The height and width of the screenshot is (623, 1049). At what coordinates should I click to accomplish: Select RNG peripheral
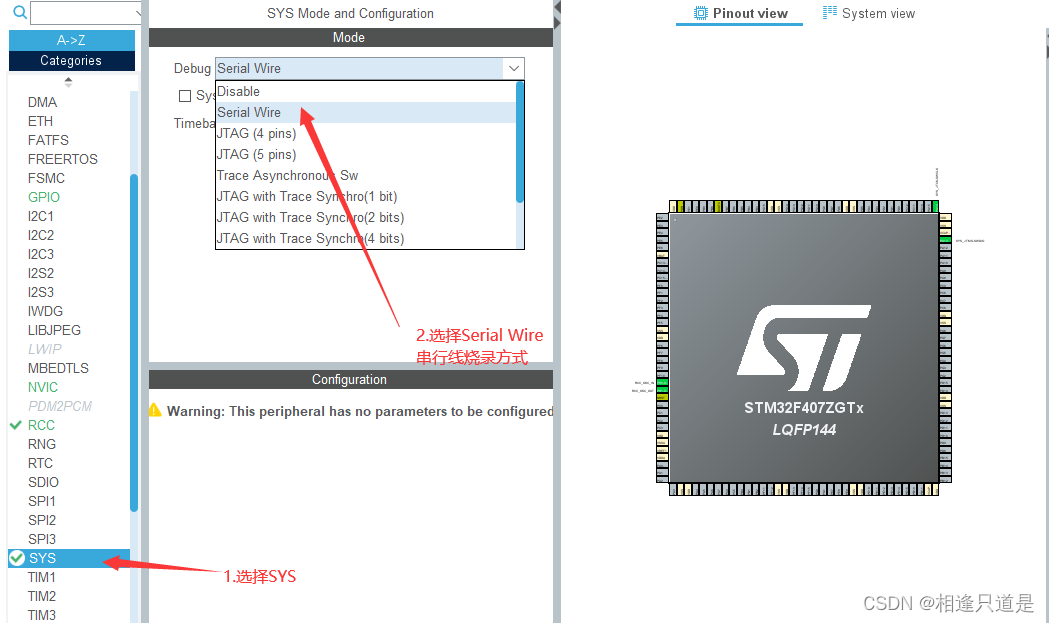(x=41, y=444)
